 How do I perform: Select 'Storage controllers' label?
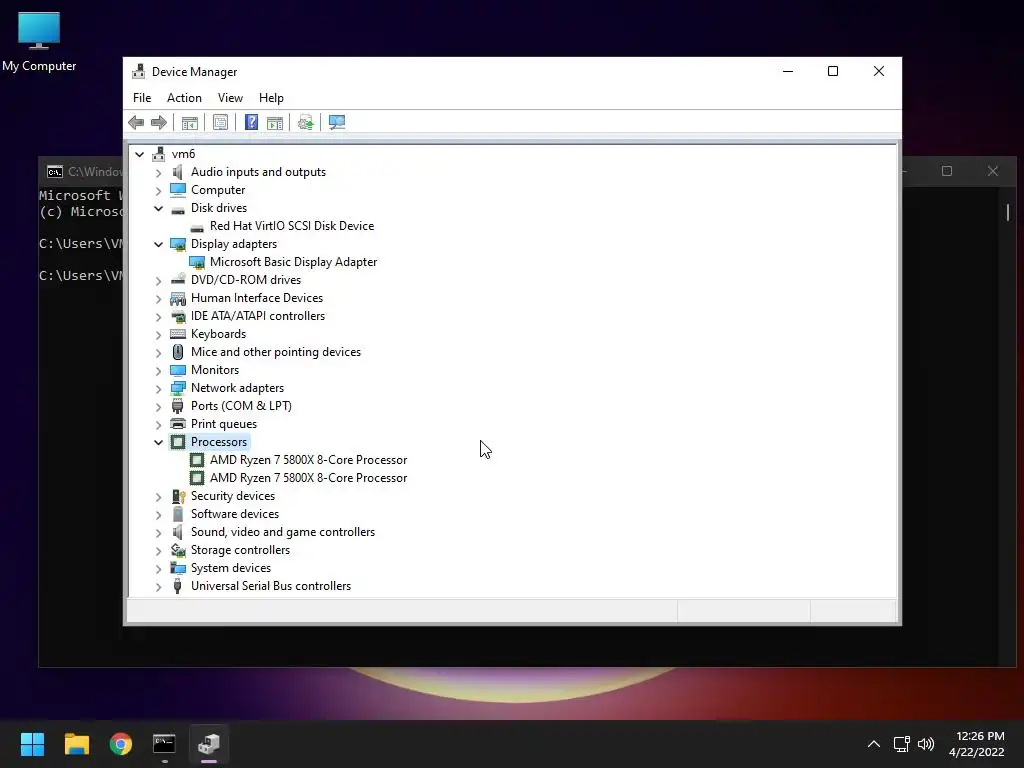coord(240,550)
